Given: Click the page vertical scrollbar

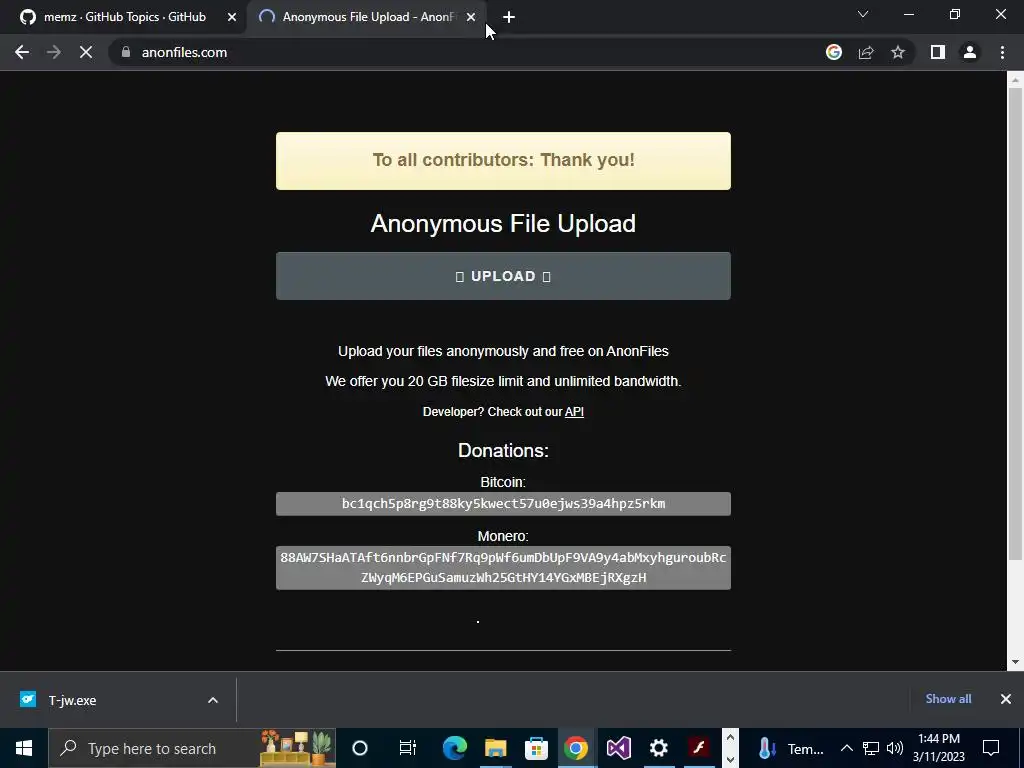Looking at the screenshot, I should click(x=1015, y=323).
